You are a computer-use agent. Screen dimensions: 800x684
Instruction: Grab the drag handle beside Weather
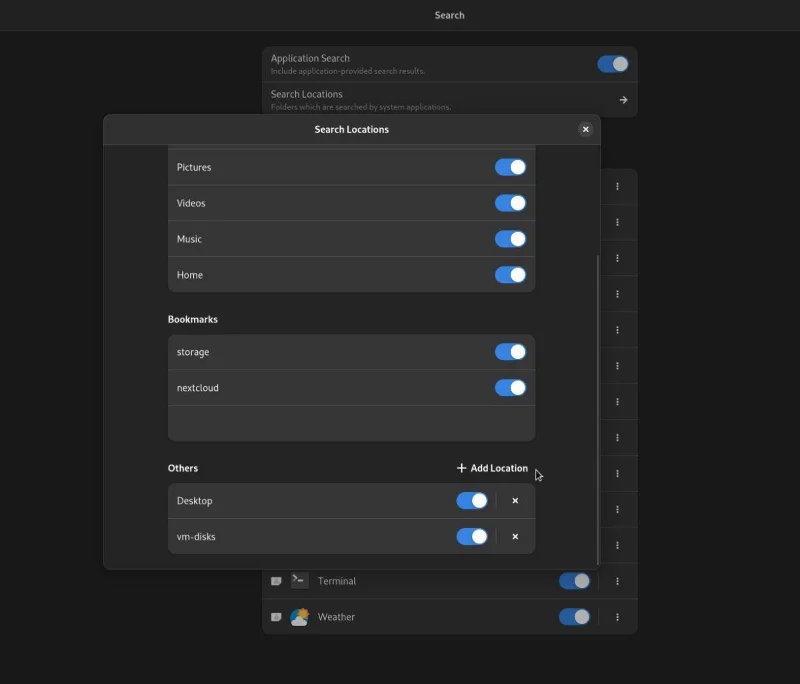[x=276, y=617]
